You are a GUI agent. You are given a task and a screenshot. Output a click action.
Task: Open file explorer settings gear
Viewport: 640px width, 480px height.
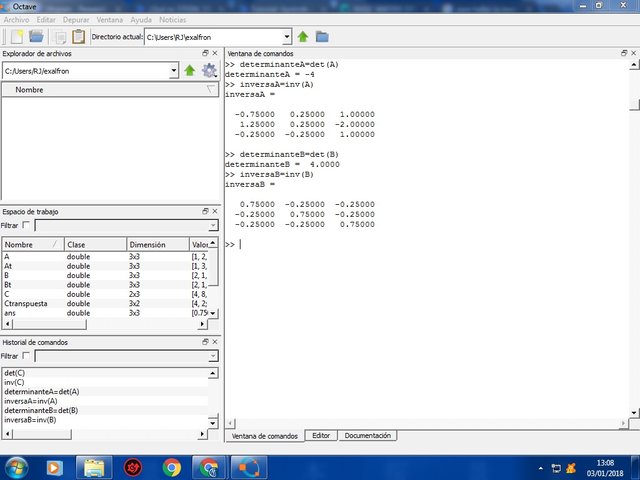(x=209, y=71)
